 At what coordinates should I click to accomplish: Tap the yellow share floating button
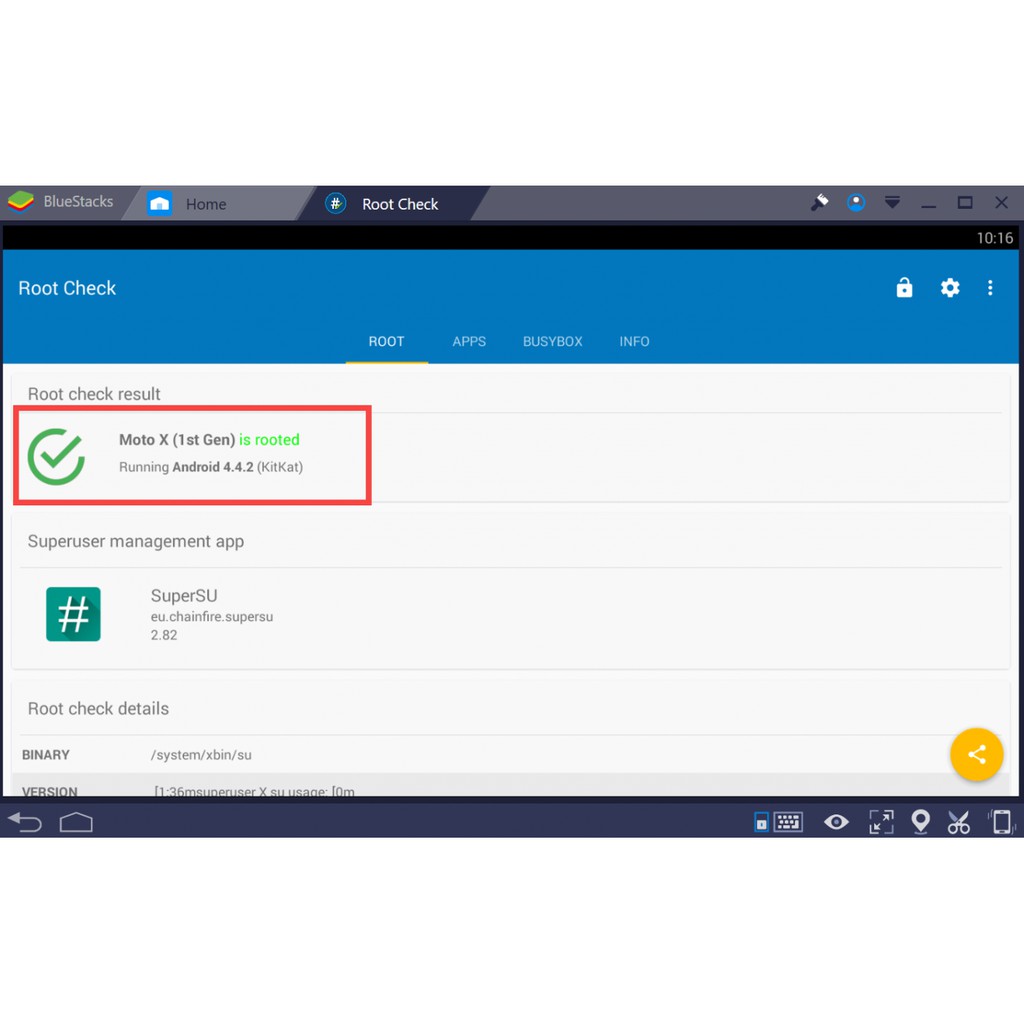coord(977,754)
